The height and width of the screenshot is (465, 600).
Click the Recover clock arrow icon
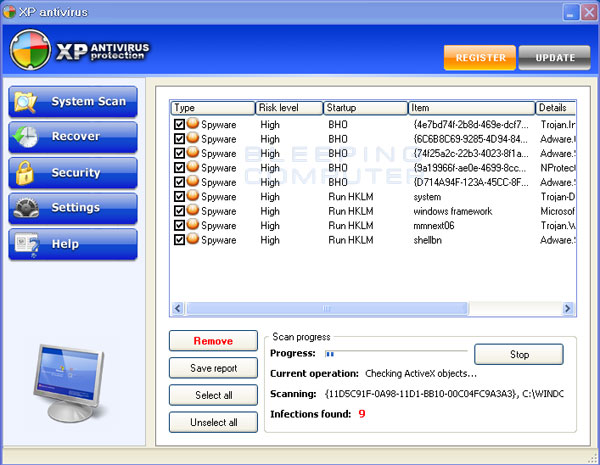(25, 137)
